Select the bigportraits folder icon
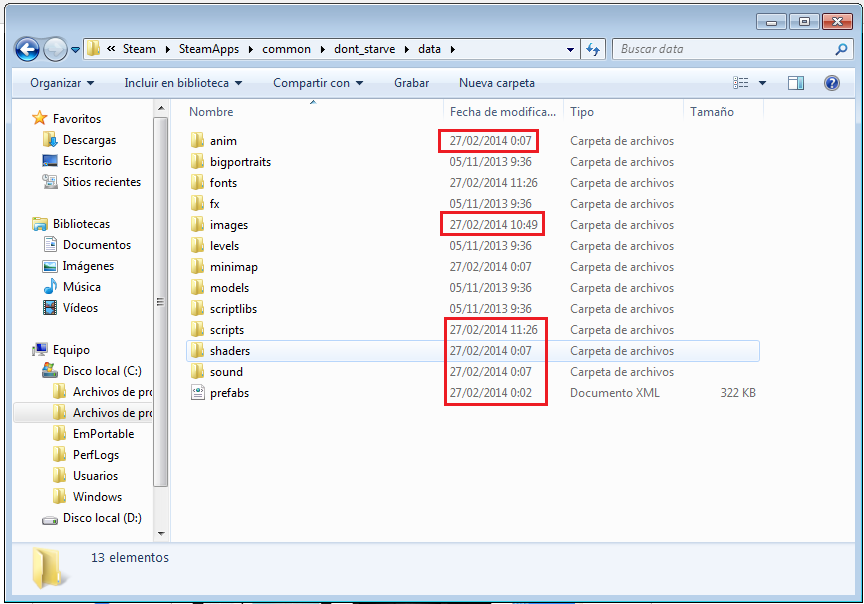 tap(197, 161)
